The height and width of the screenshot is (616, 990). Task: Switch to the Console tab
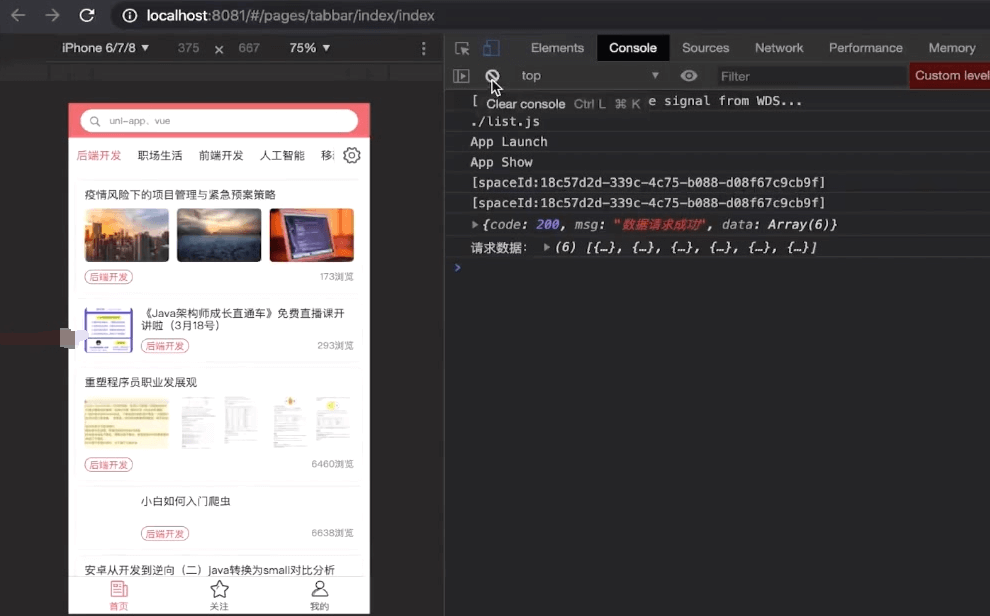point(633,48)
